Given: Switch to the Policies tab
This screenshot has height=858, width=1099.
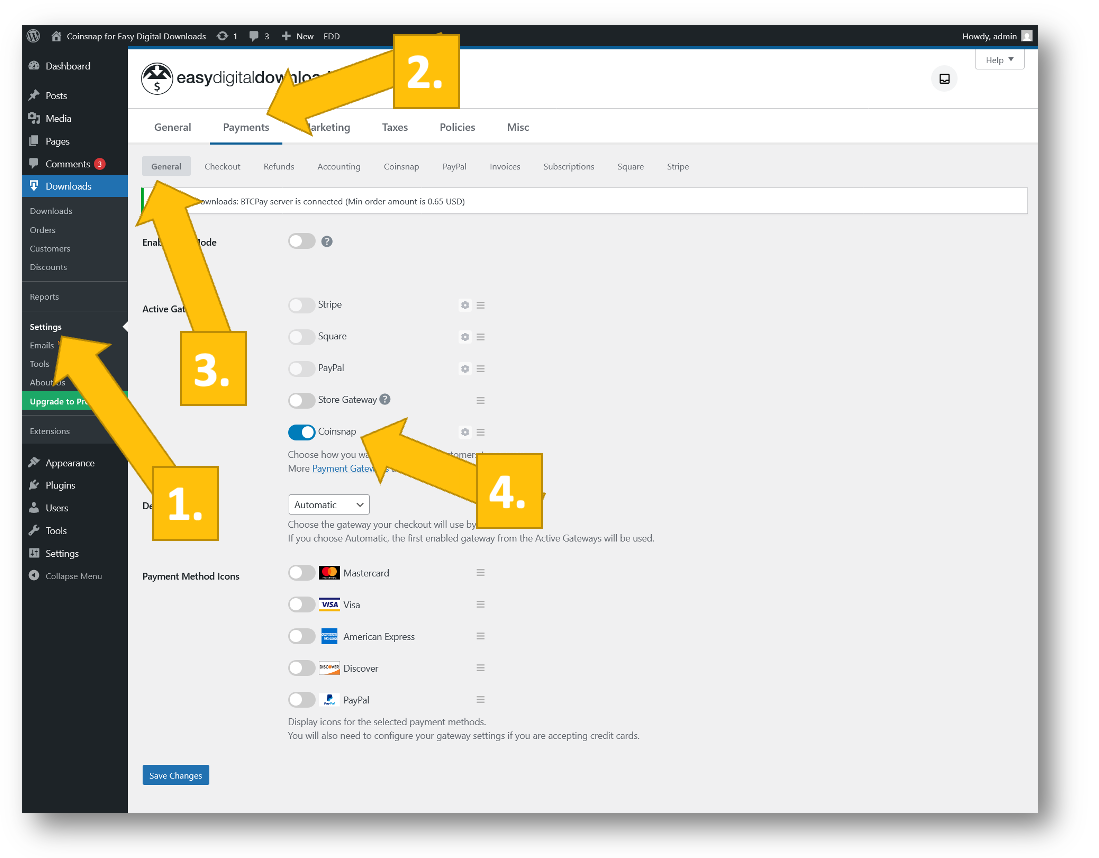Looking at the screenshot, I should [x=457, y=127].
